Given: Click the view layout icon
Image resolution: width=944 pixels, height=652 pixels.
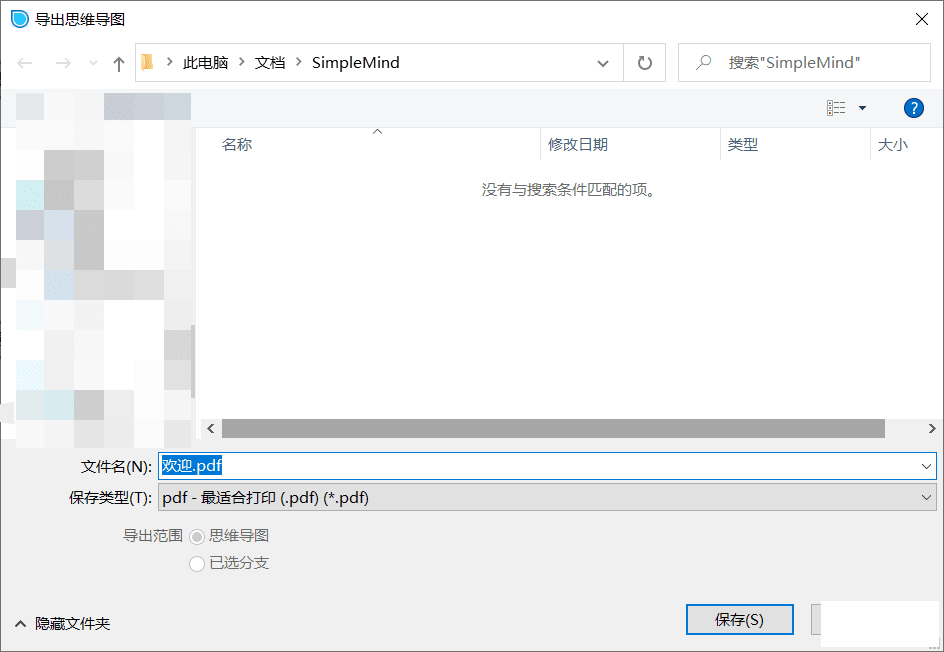Looking at the screenshot, I should point(836,108).
